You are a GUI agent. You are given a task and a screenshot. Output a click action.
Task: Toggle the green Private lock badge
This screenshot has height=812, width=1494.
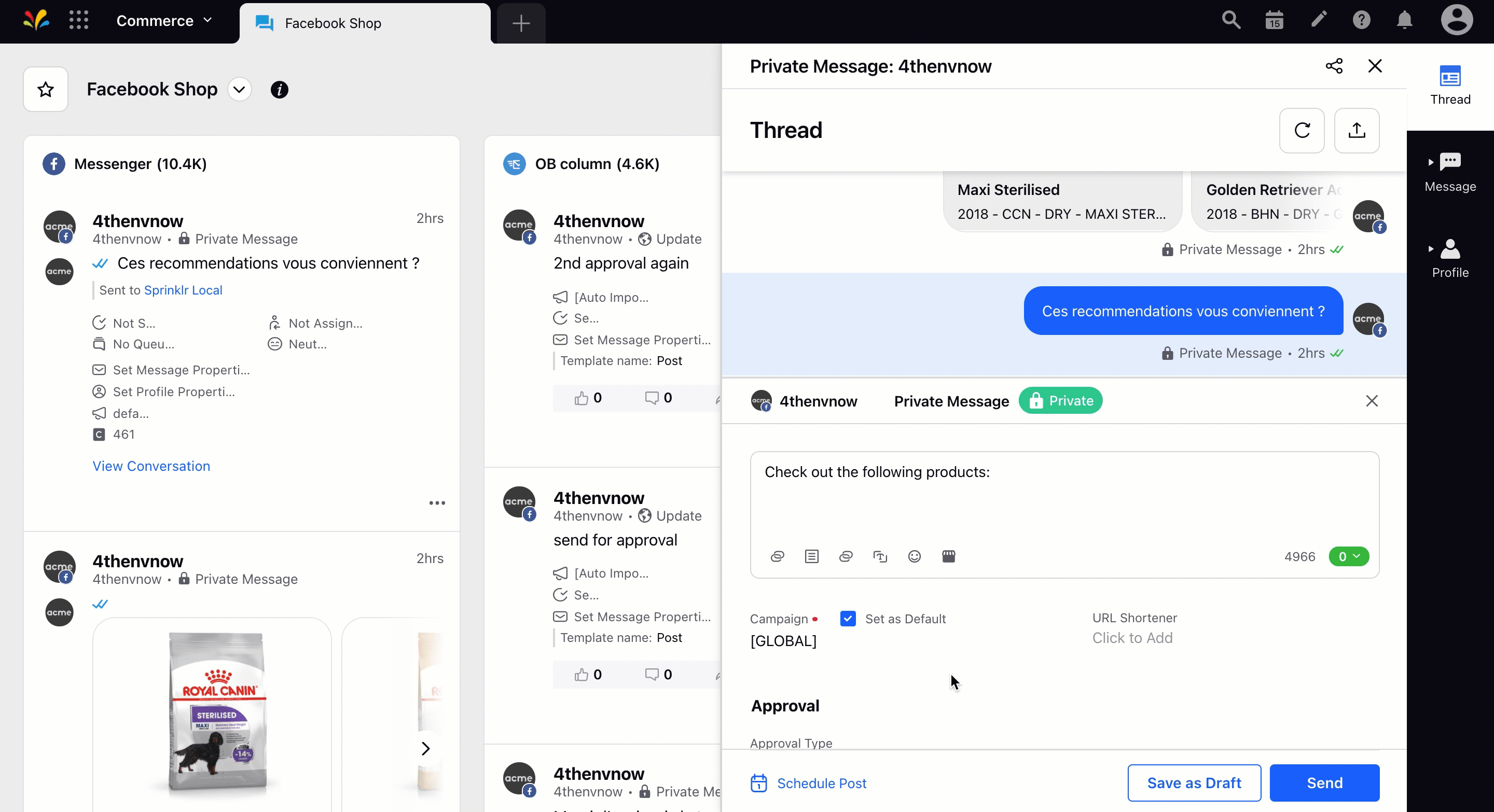click(x=1060, y=400)
